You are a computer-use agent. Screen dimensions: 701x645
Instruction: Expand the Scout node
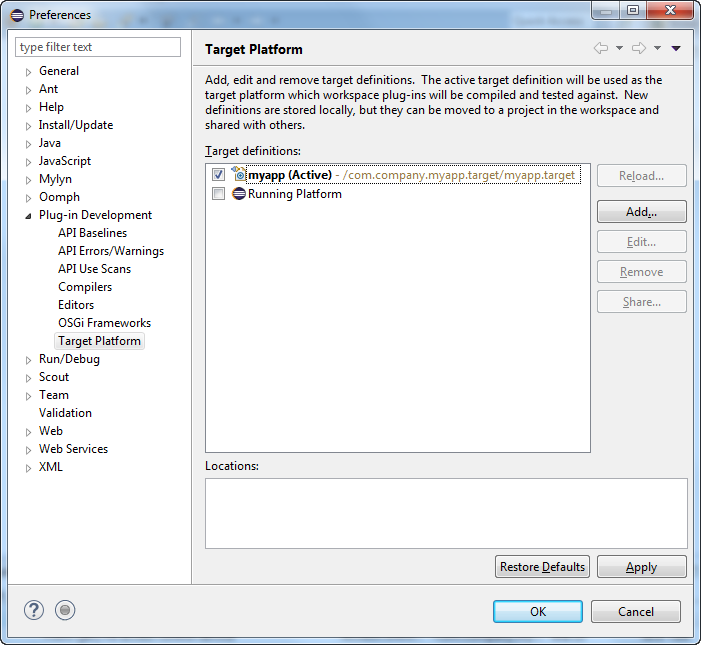click(x=28, y=378)
